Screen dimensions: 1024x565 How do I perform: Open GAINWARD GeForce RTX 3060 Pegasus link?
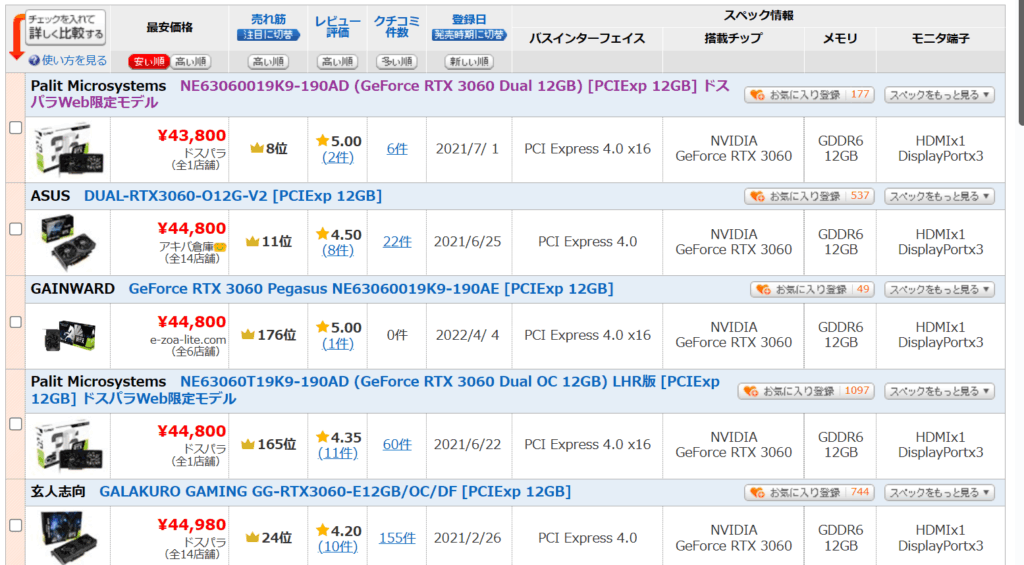pyautogui.click(x=370, y=289)
